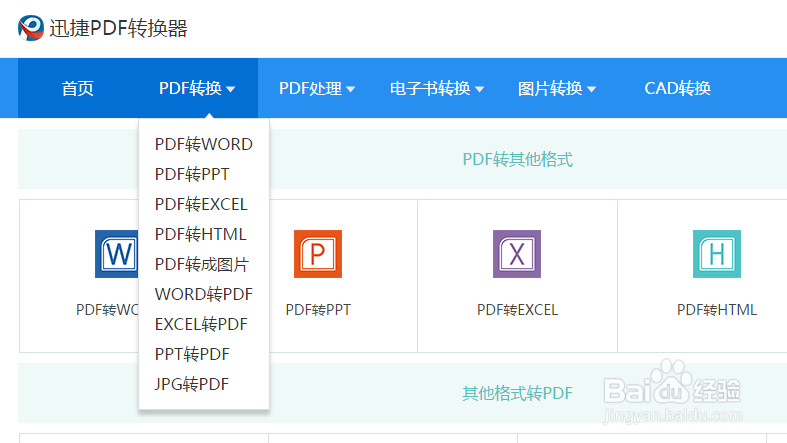Select JPG转PDF from the dropdown list
This screenshot has height=443, width=787.
(192, 384)
